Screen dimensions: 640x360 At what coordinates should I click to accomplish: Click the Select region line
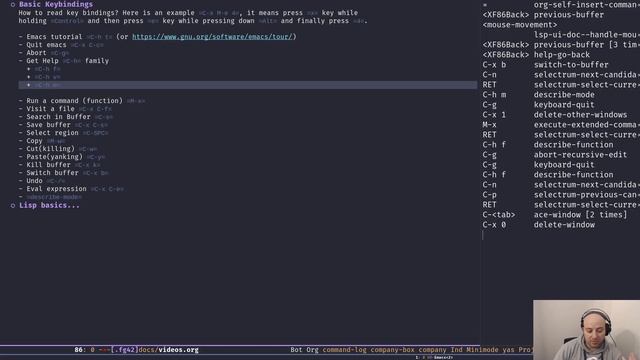coord(63,133)
